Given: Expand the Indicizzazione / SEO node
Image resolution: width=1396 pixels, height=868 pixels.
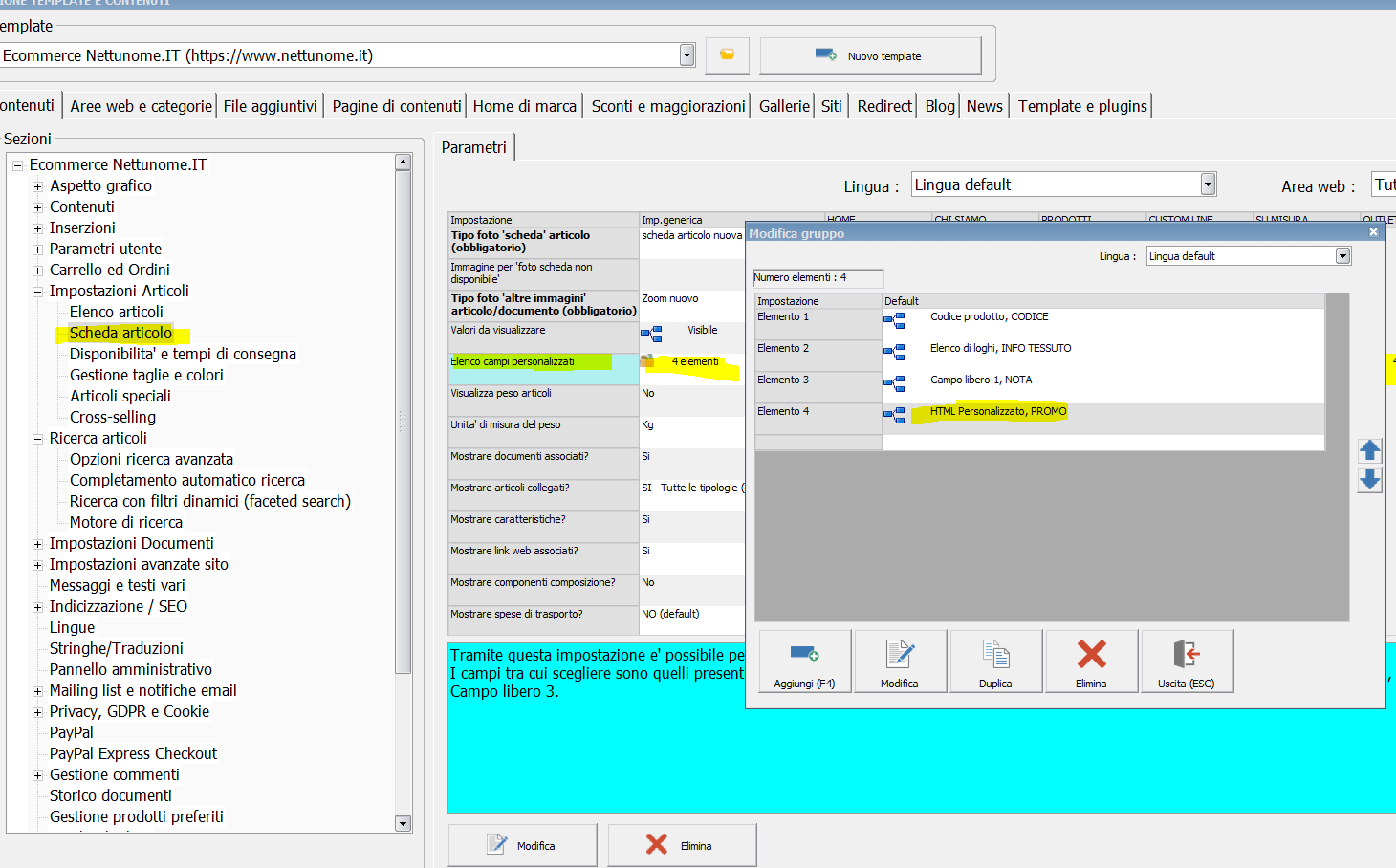Looking at the screenshot, I should click(x=38, y=607).
